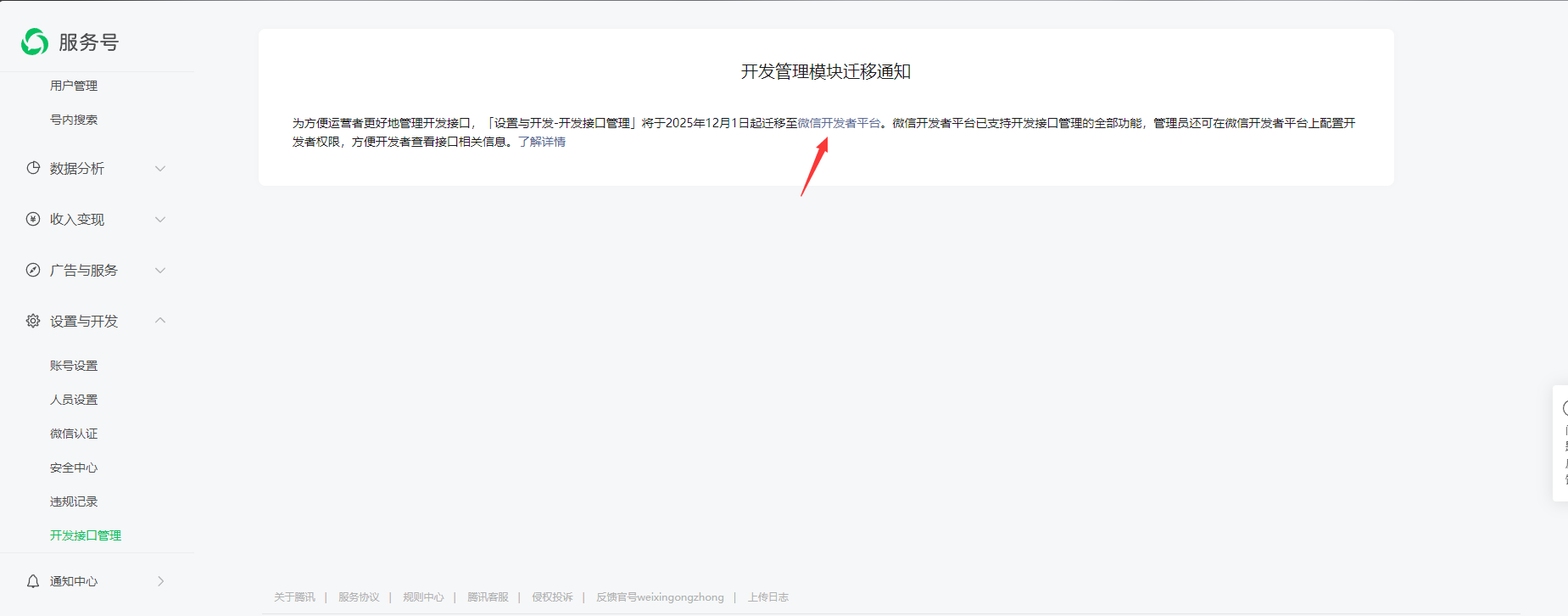1568x616 pixels.
Task: Click the 广告与服务 compass icon
Action: pos(33,270)
